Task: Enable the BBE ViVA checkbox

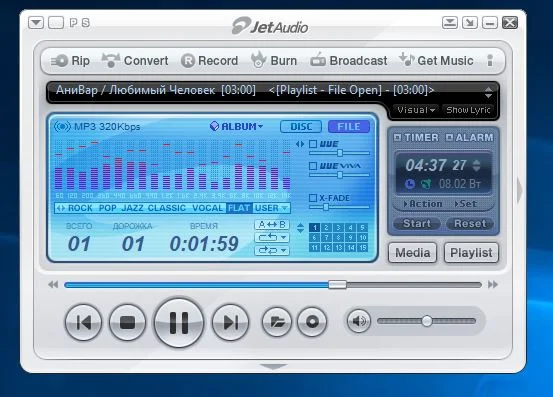Action: tap(313, 166)
